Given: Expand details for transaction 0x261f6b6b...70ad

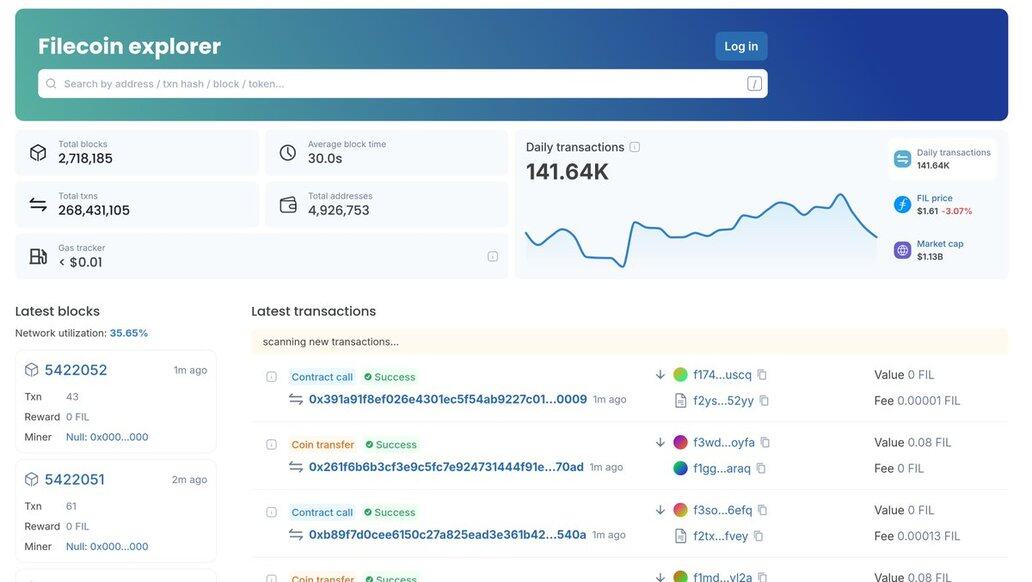Looking at the screenshot, I should (x=271, y=444).
